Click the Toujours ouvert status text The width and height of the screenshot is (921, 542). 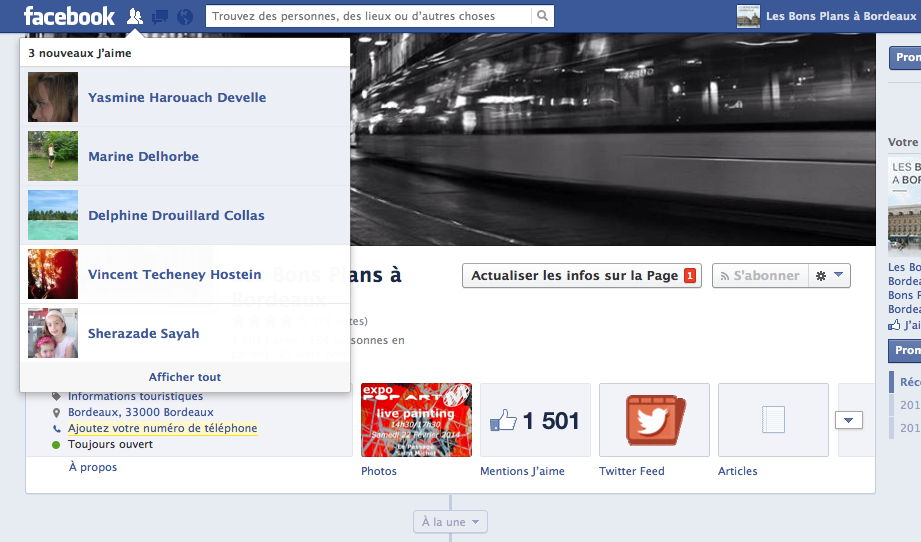[x=110, y=444]
